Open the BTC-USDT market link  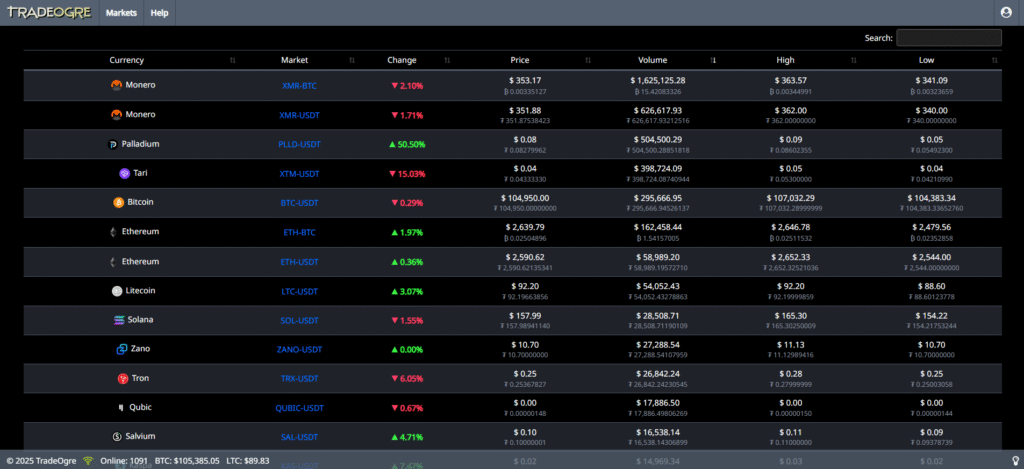[299, 203]
